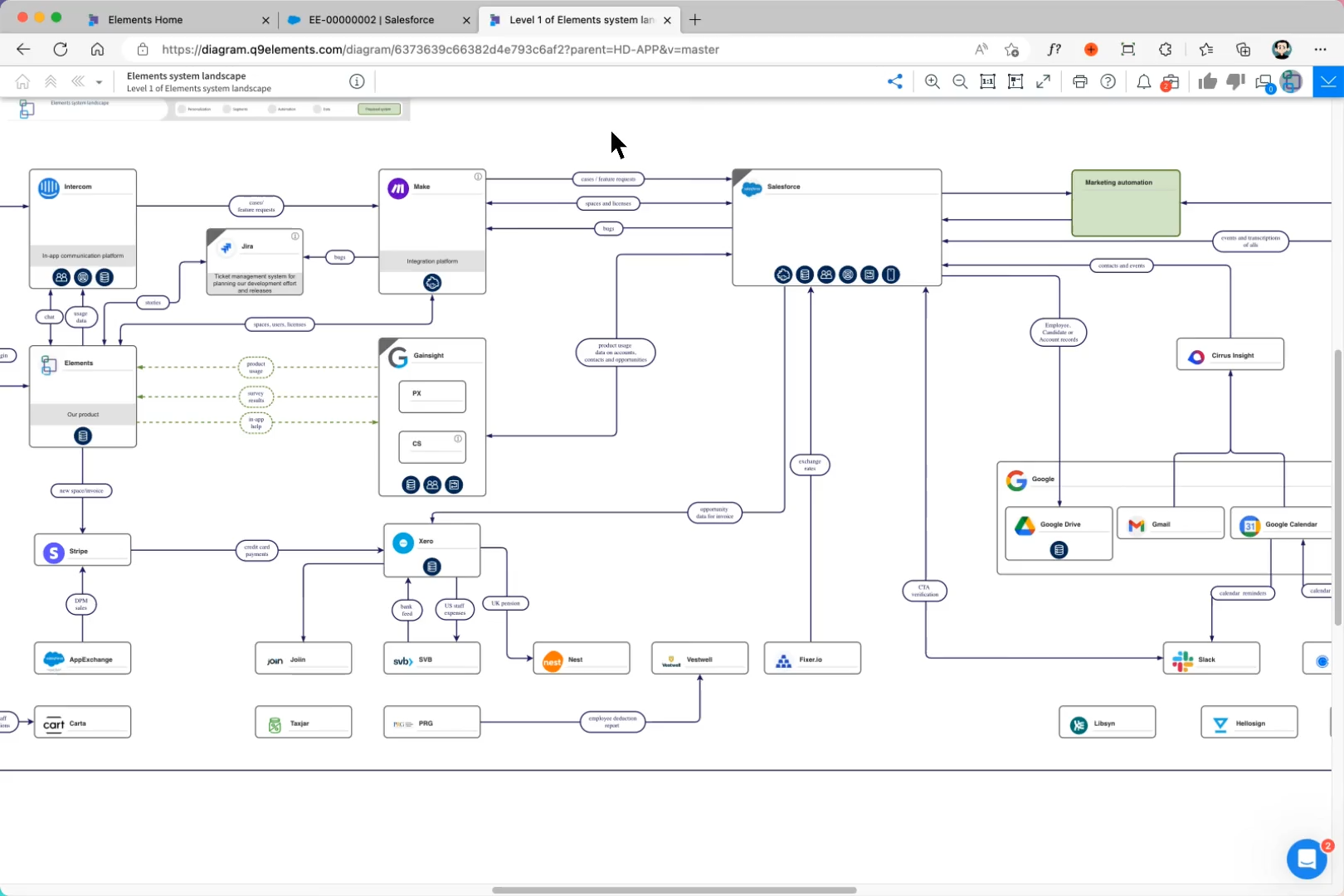The width and height of the screenshot is (1344, 896).
Task: Zoom in on the diagram
Action: 933,81
